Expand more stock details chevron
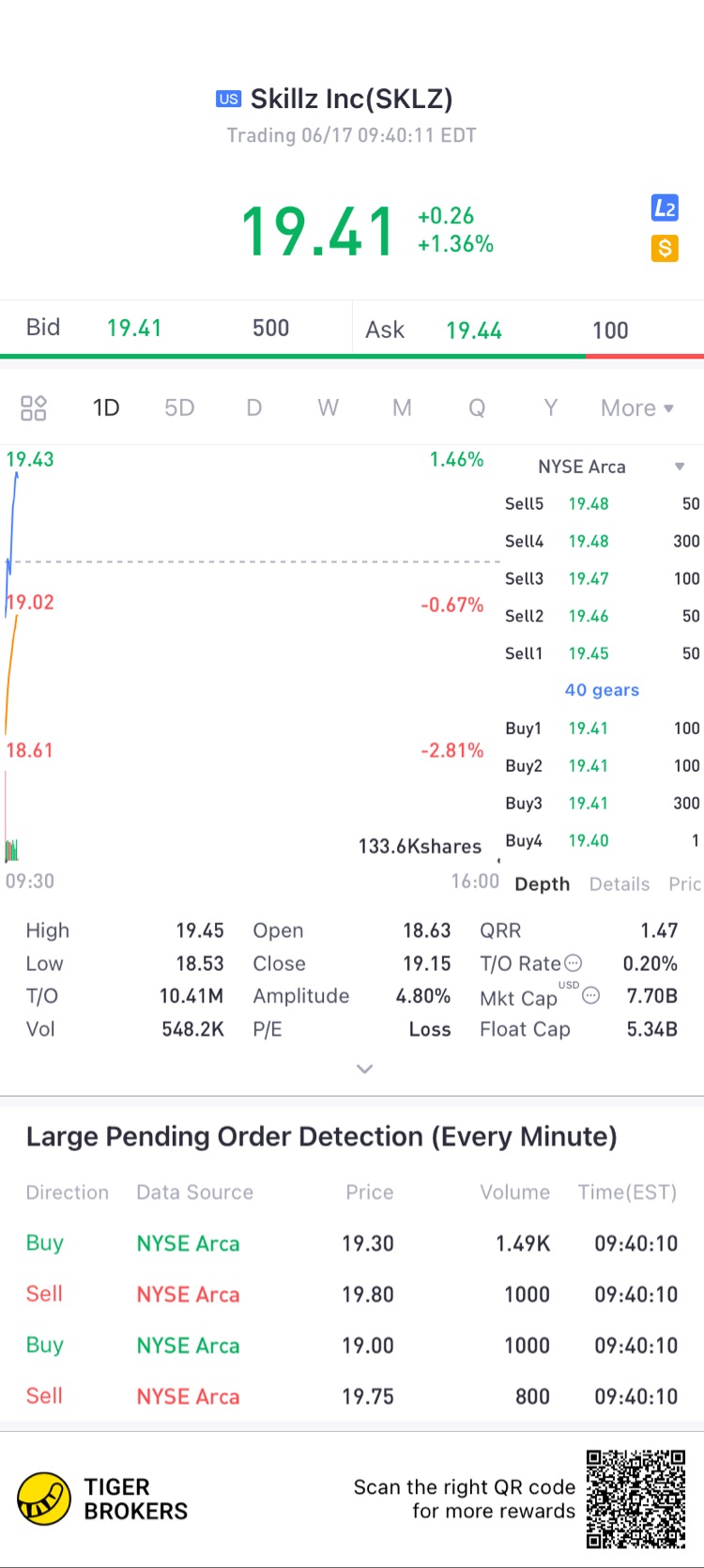Image resolution: width=704 pixels, height=1568 pixels. point(365,1068)
